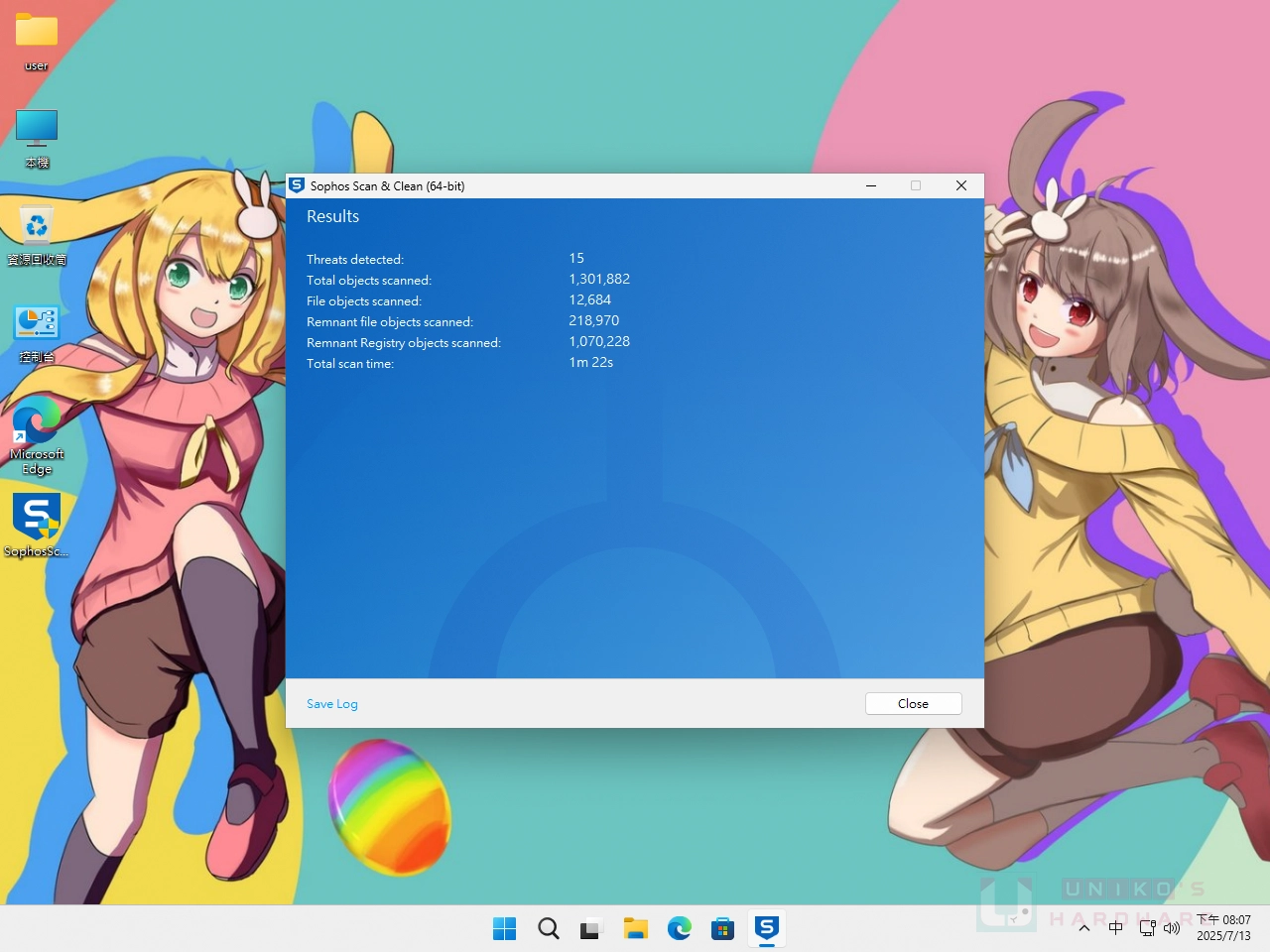Open Microsoft Store from the taskbar

pyautogui.click(x=722, y=928)
